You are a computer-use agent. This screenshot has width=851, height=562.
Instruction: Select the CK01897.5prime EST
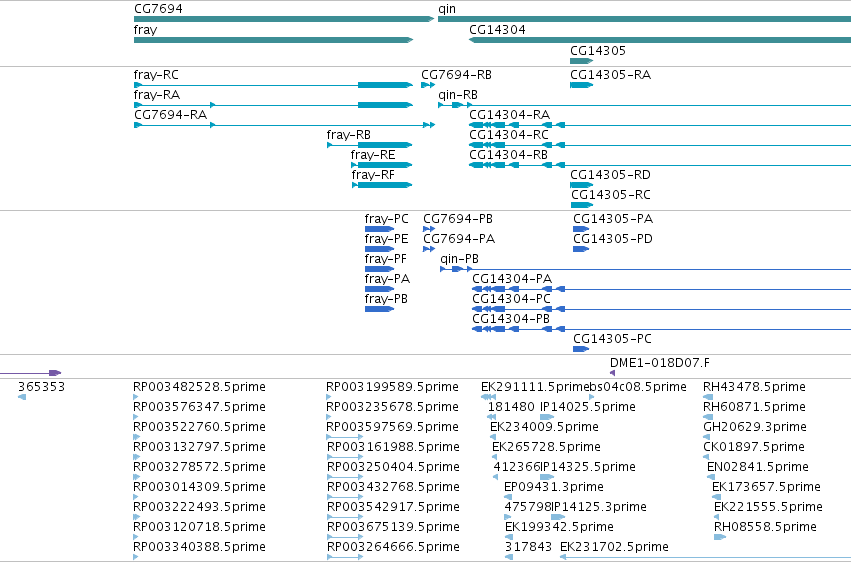coord(754,448)
